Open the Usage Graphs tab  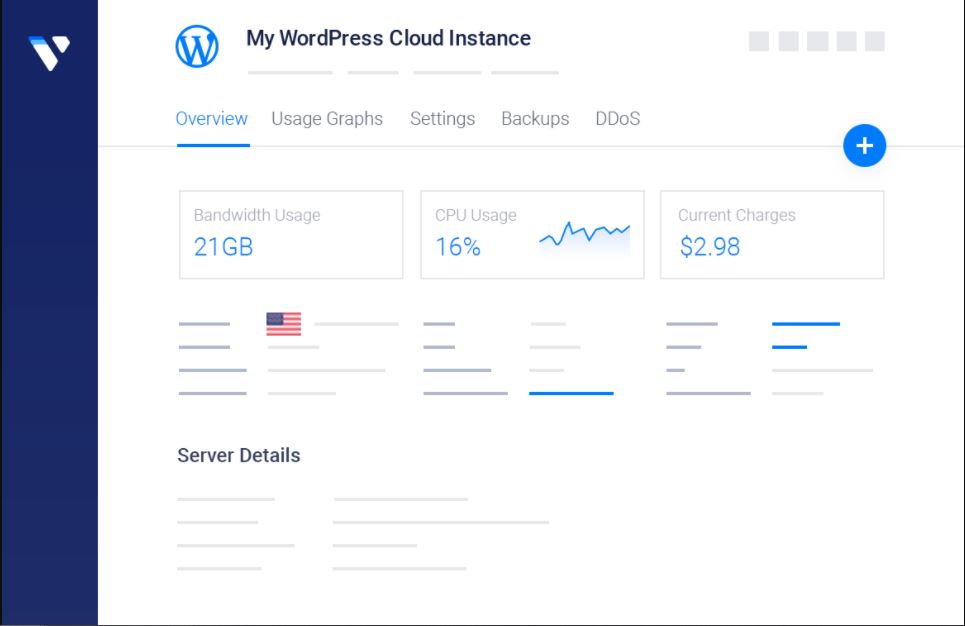(x=326, y=118)
